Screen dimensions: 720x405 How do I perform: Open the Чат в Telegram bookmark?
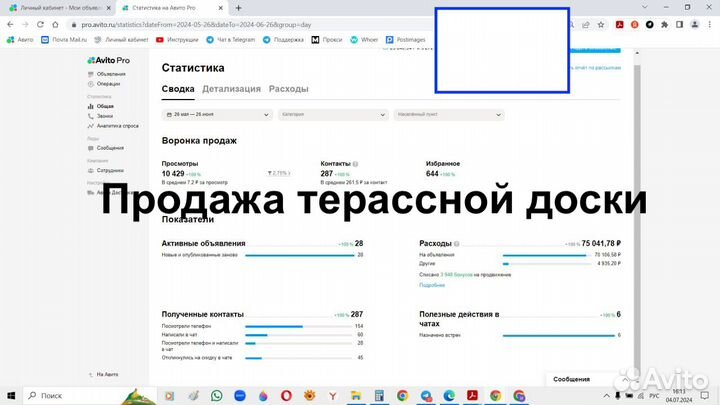click(231, 40)
